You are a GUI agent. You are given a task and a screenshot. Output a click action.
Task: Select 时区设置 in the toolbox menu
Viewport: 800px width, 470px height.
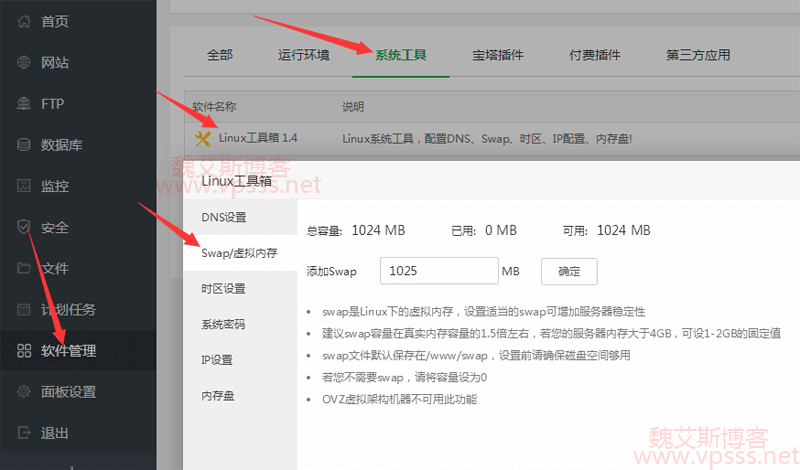point(223,289)
